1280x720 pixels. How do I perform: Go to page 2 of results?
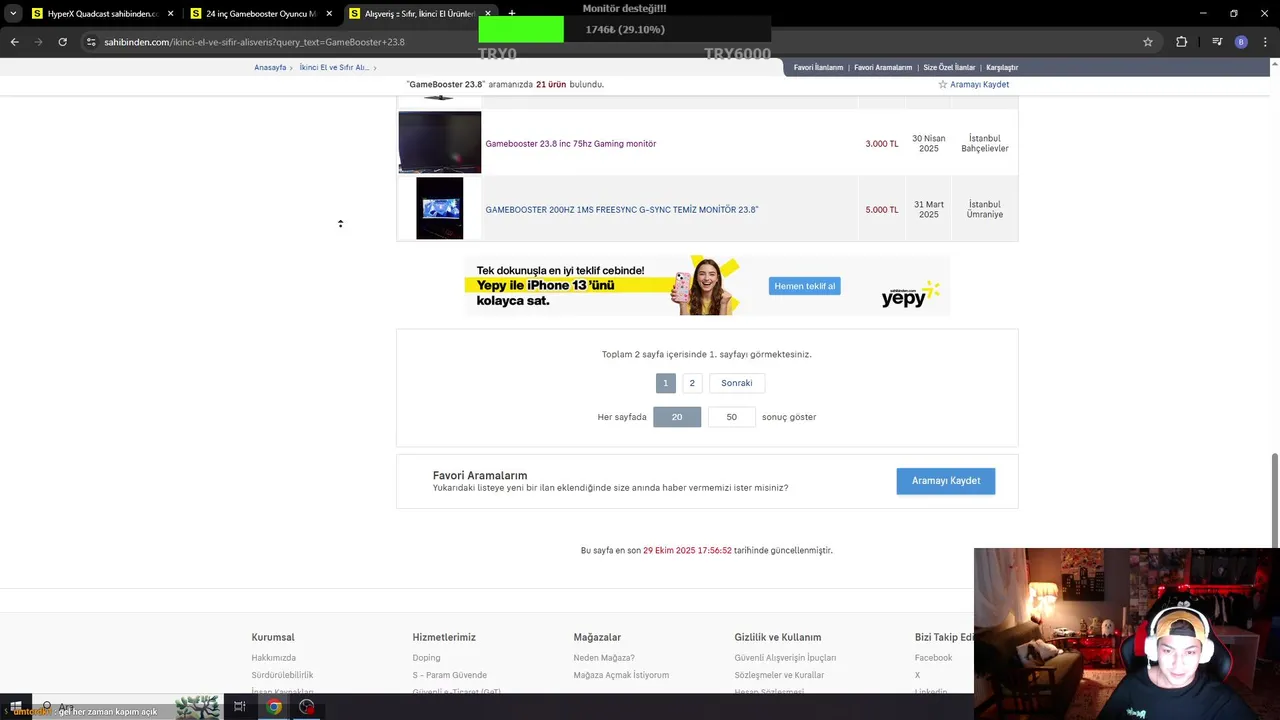click(692, 383)
